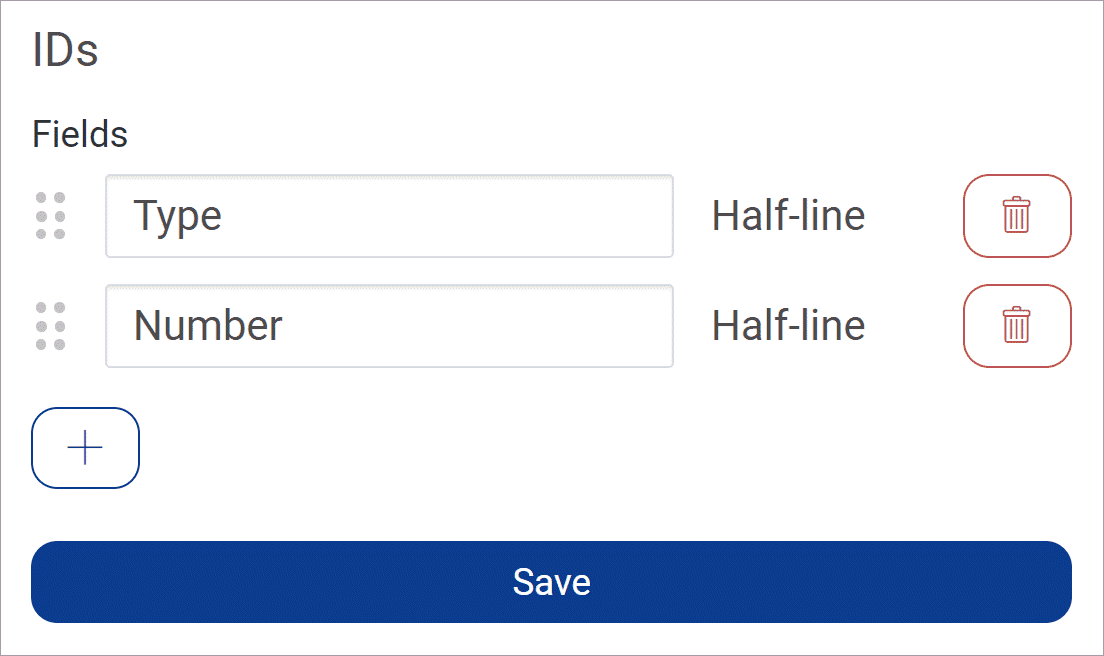Select the six-dot reorder grip of second row
Screen dimensions: 1104x656
click(51, 326)
